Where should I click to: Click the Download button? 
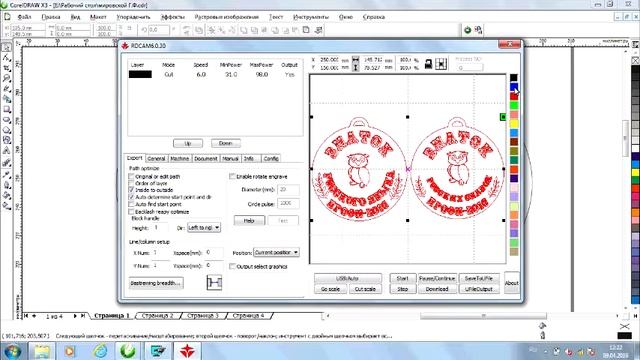pyautogui.click(x=437, y=289)
